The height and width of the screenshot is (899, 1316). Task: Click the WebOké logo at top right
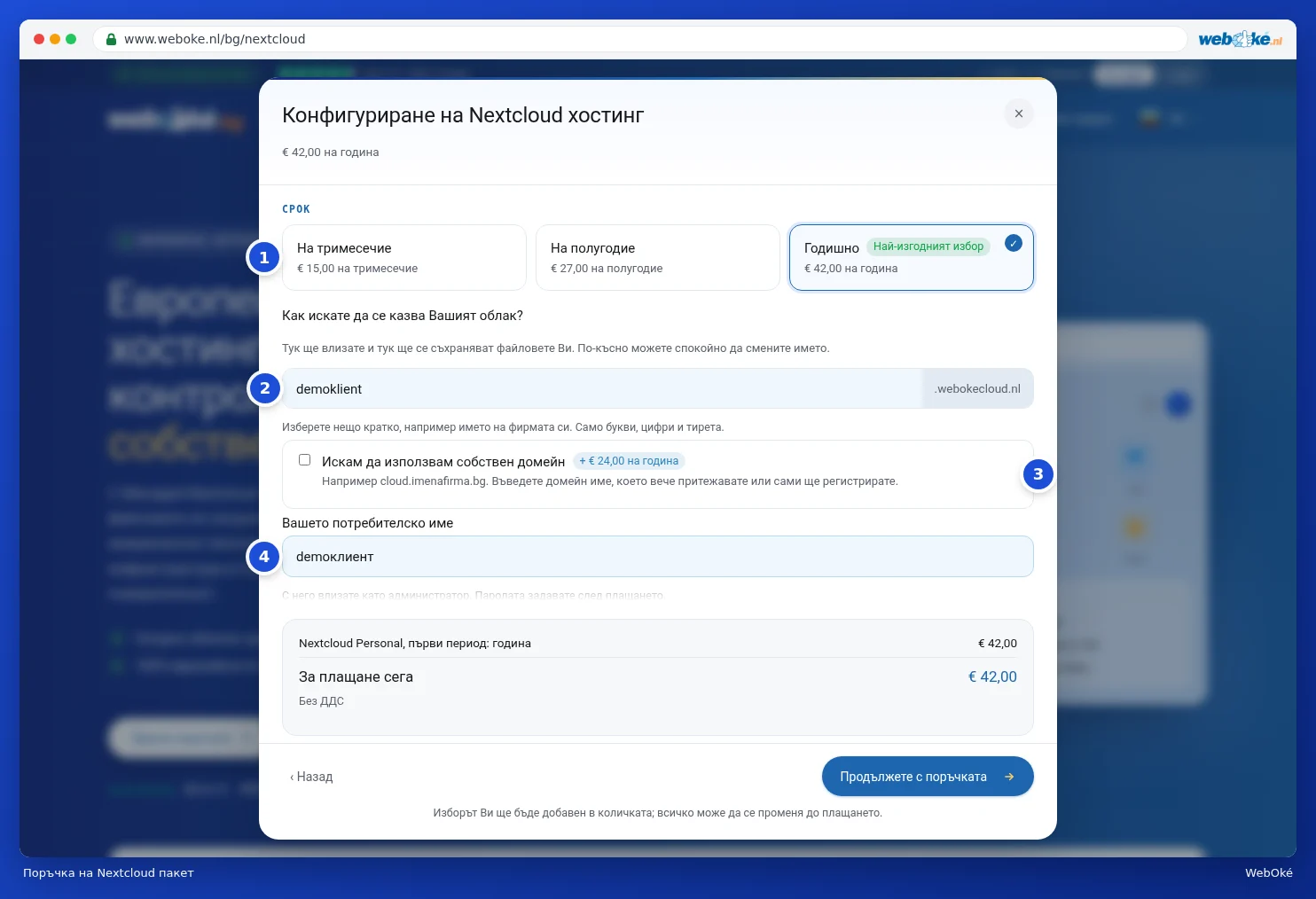(x=1240, y=39)
